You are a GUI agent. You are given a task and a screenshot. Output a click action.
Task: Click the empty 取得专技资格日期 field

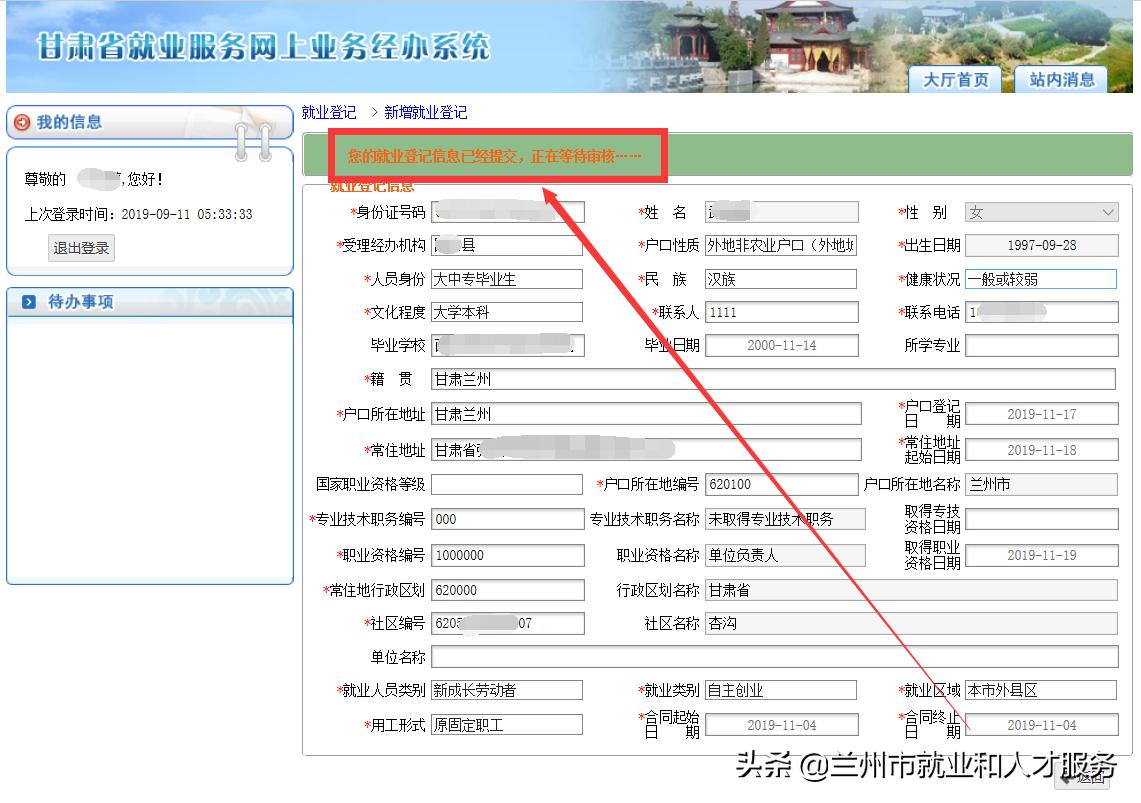click(1041, 519)
